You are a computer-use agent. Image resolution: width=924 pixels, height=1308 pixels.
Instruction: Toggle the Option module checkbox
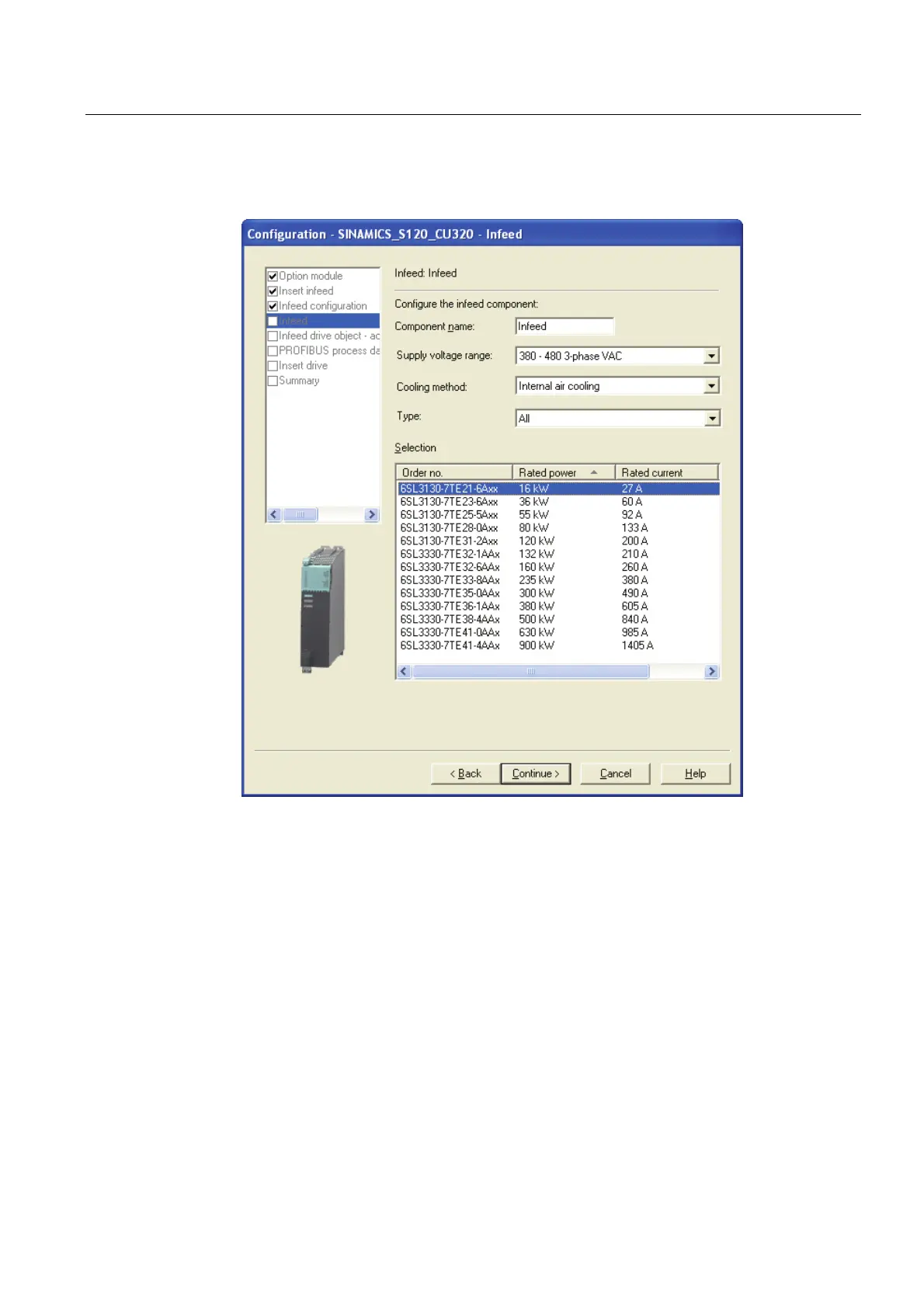click(x=273, y=276)
